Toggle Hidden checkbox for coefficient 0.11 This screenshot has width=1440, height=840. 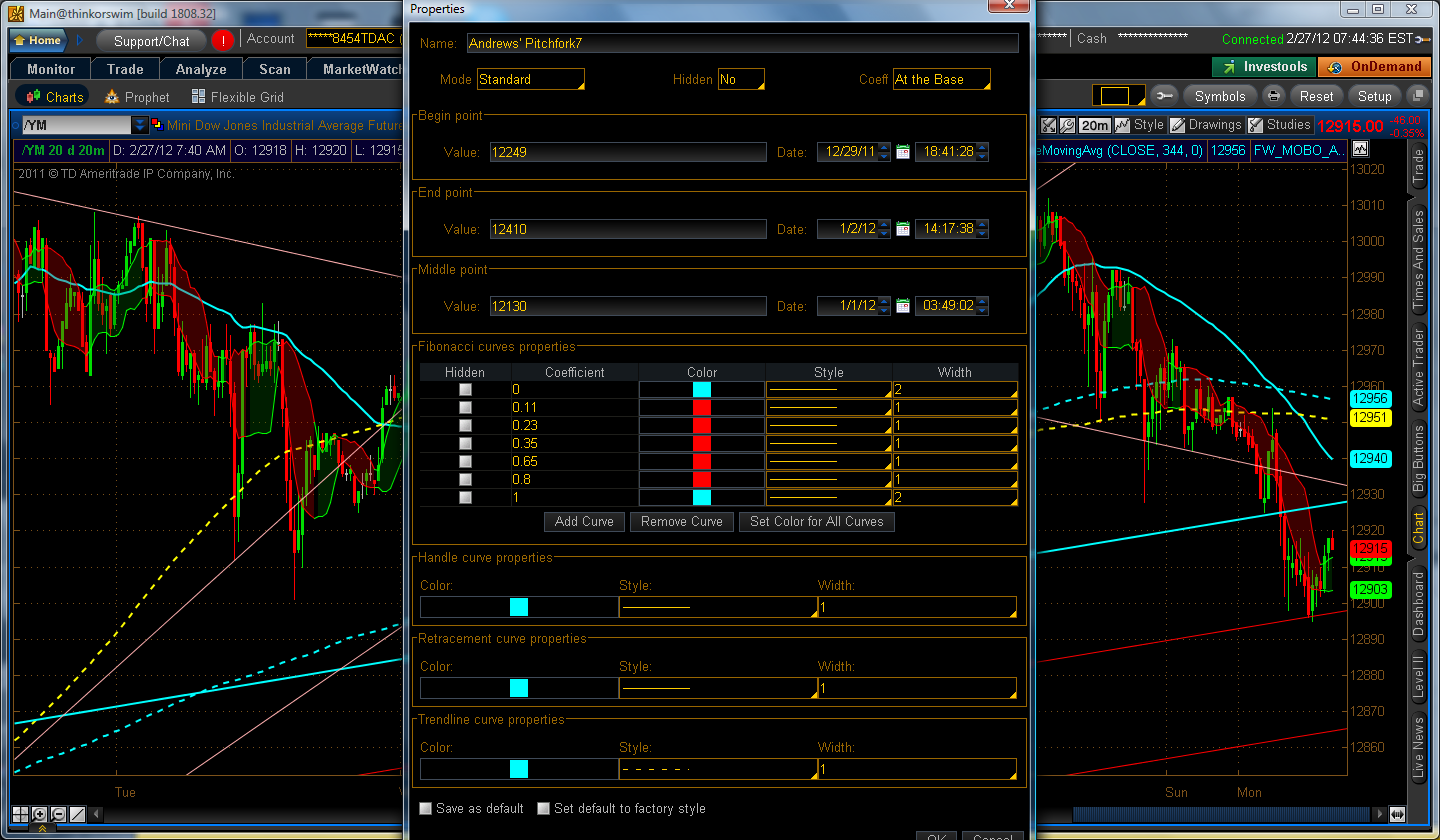465,407
